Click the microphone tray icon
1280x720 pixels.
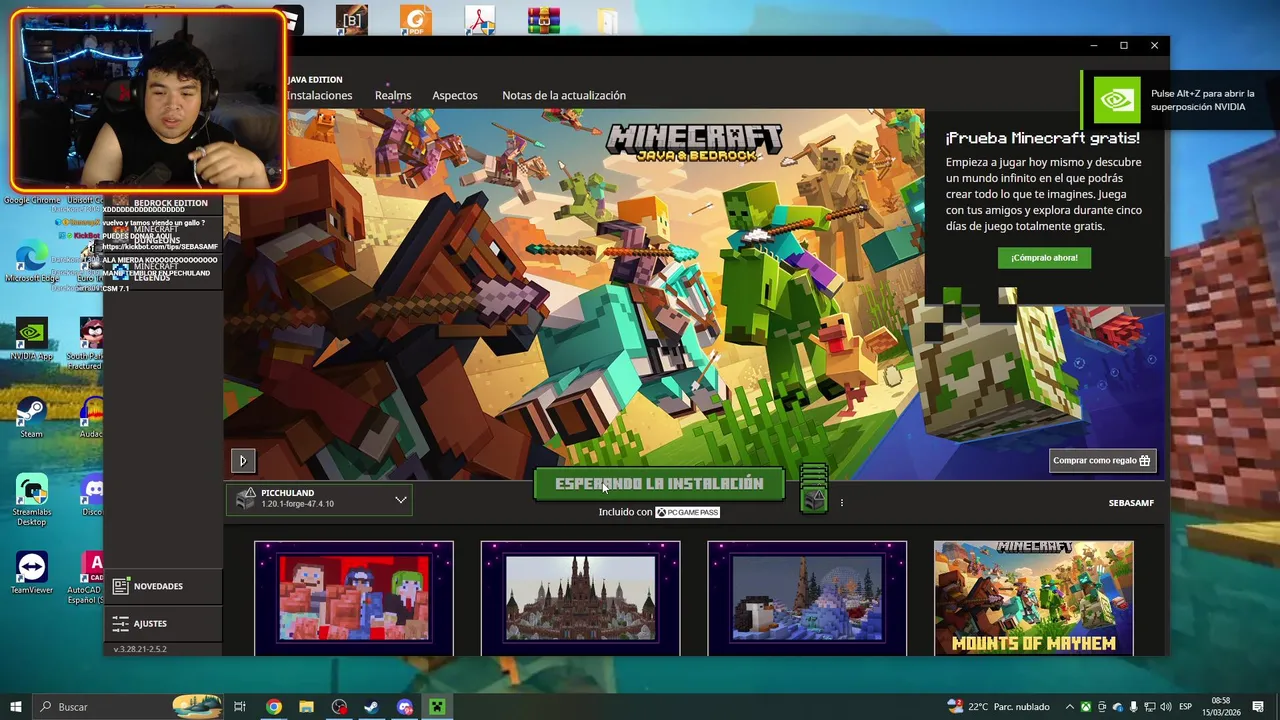(1134, 707)
